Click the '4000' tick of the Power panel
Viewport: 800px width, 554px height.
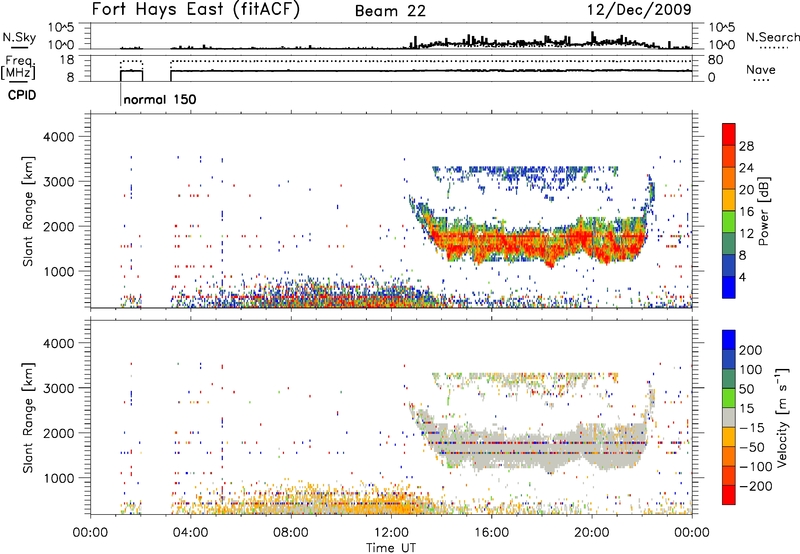59,137
